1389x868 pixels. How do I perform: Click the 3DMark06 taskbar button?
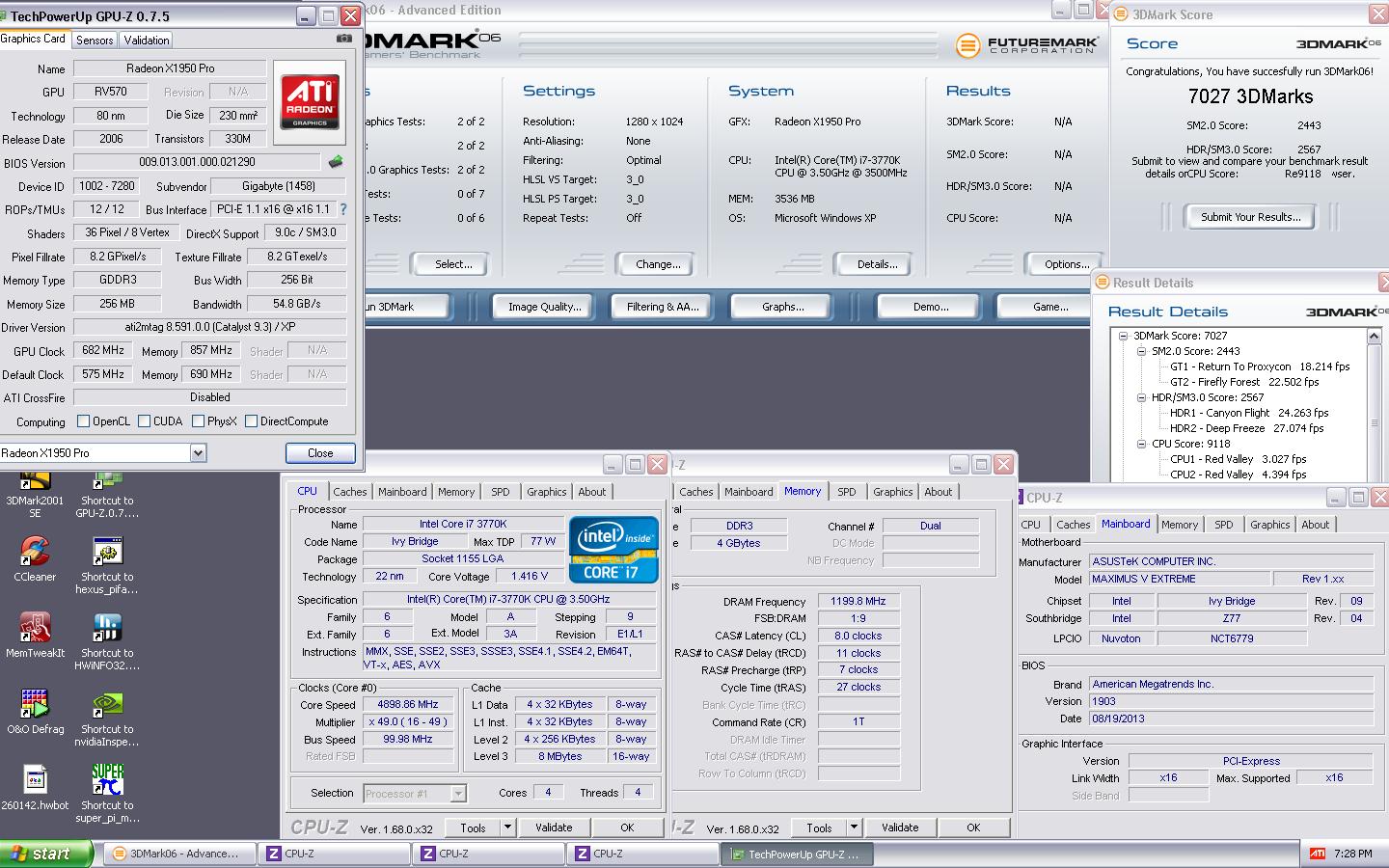click(x=179, y=854)
